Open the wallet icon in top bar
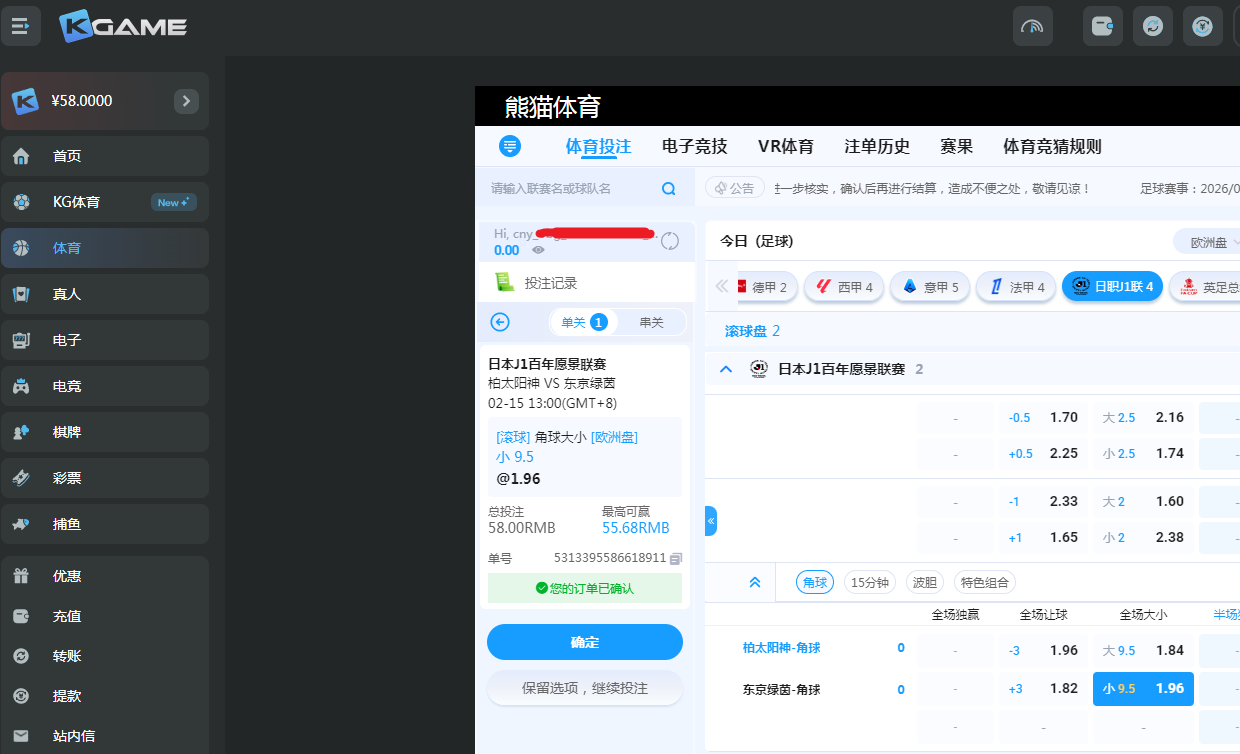The height and width of the screenshot is (754, 1240). click(1102, 26)
